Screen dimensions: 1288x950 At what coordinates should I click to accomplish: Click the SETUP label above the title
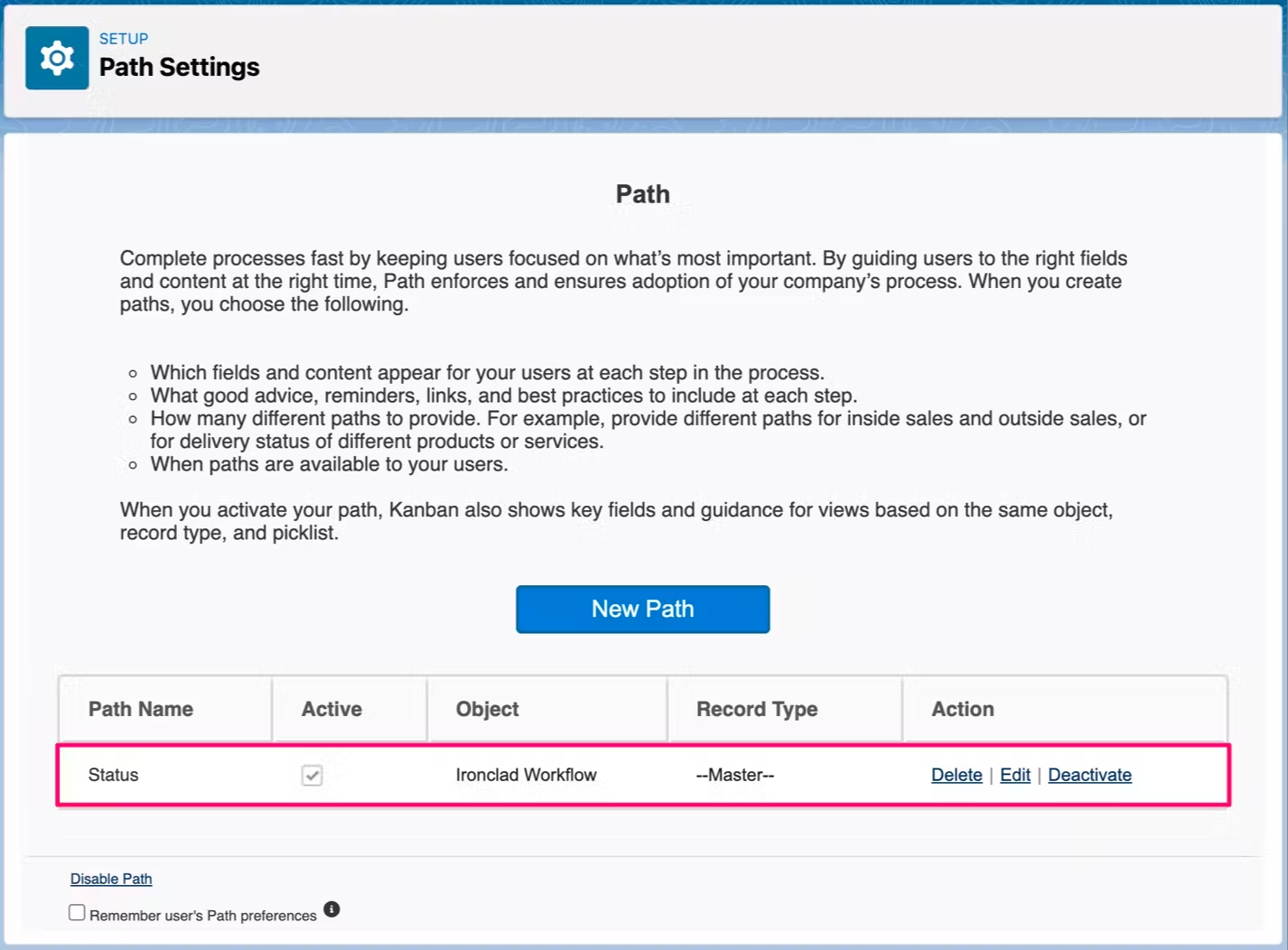pyautogui.click(x=124, y=39)
